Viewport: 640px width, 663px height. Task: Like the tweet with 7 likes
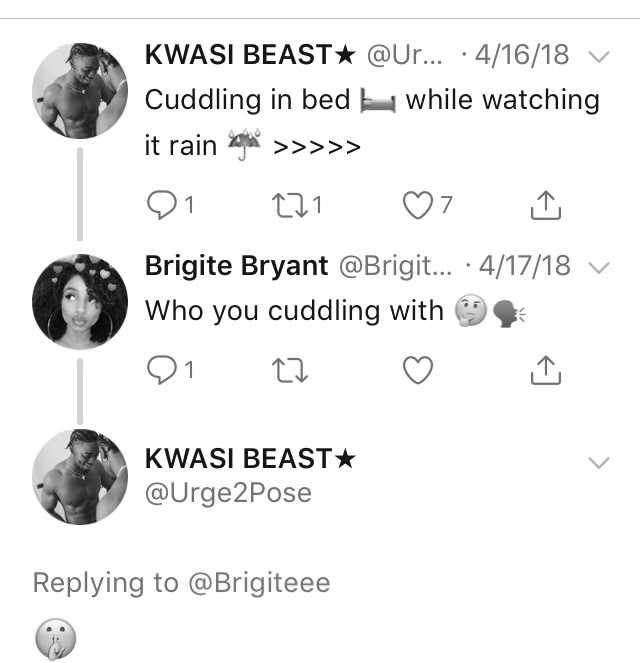click(x=418, y=205)
